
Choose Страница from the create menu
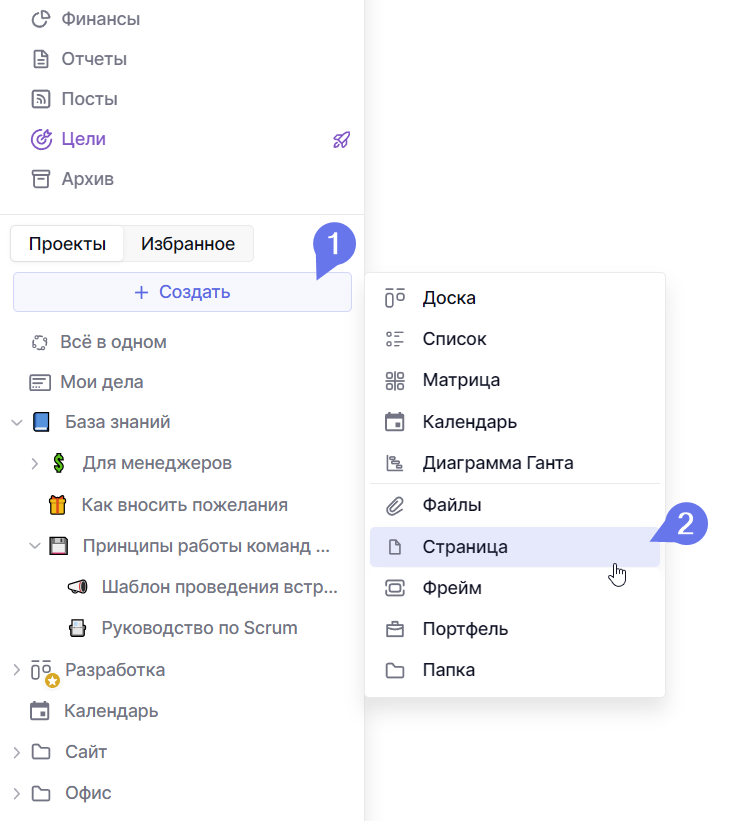465,547
